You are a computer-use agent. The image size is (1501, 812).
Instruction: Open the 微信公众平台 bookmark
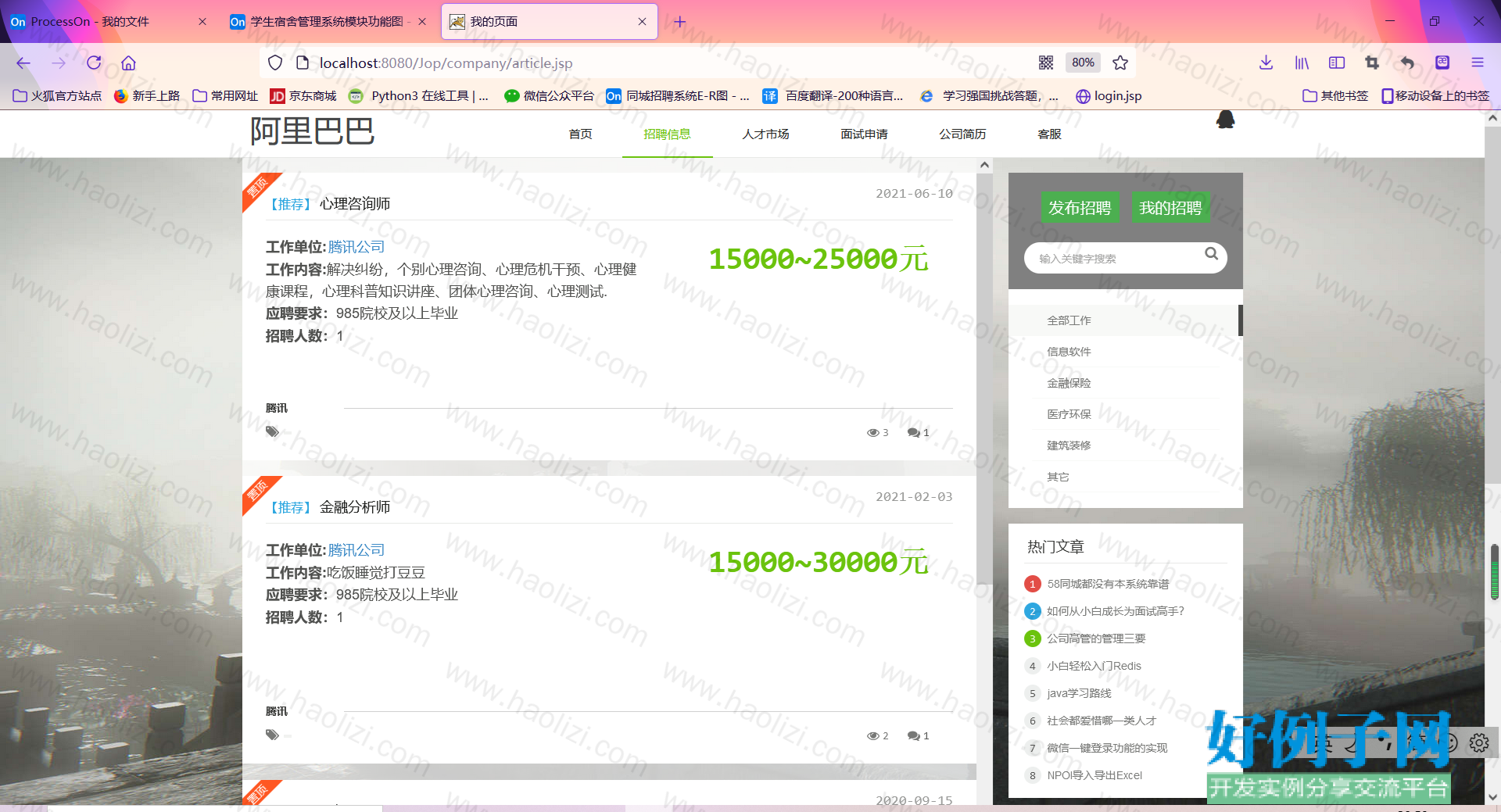tap(549, 96)
